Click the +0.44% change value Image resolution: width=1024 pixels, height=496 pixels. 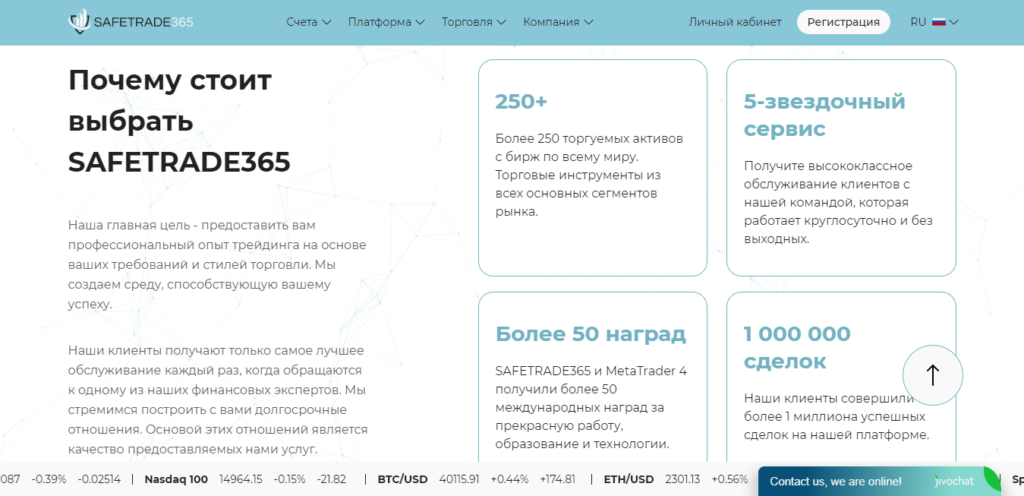click(510, 480)
